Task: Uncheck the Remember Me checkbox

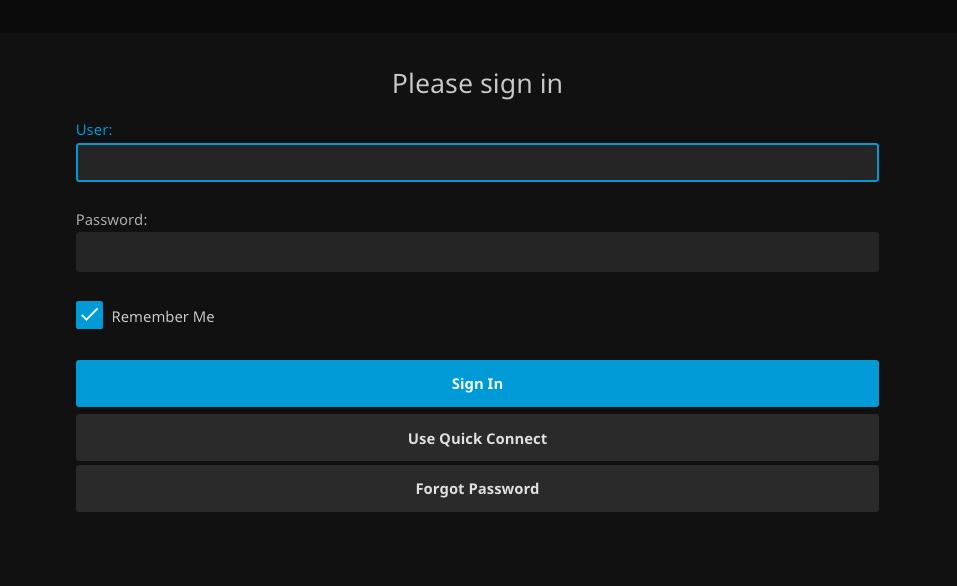Action: [89, 316]
